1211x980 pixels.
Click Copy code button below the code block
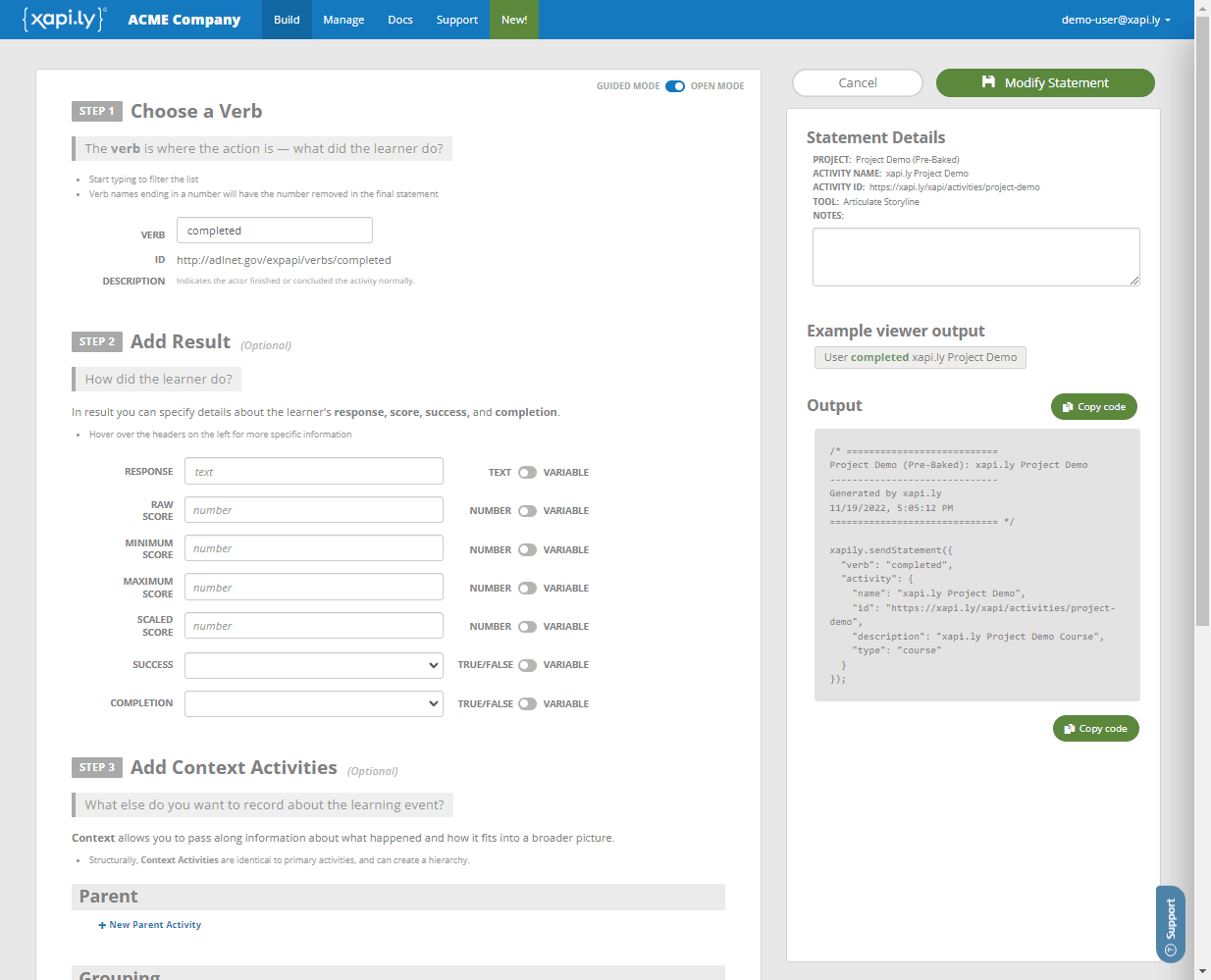[x=1096, y=729]
